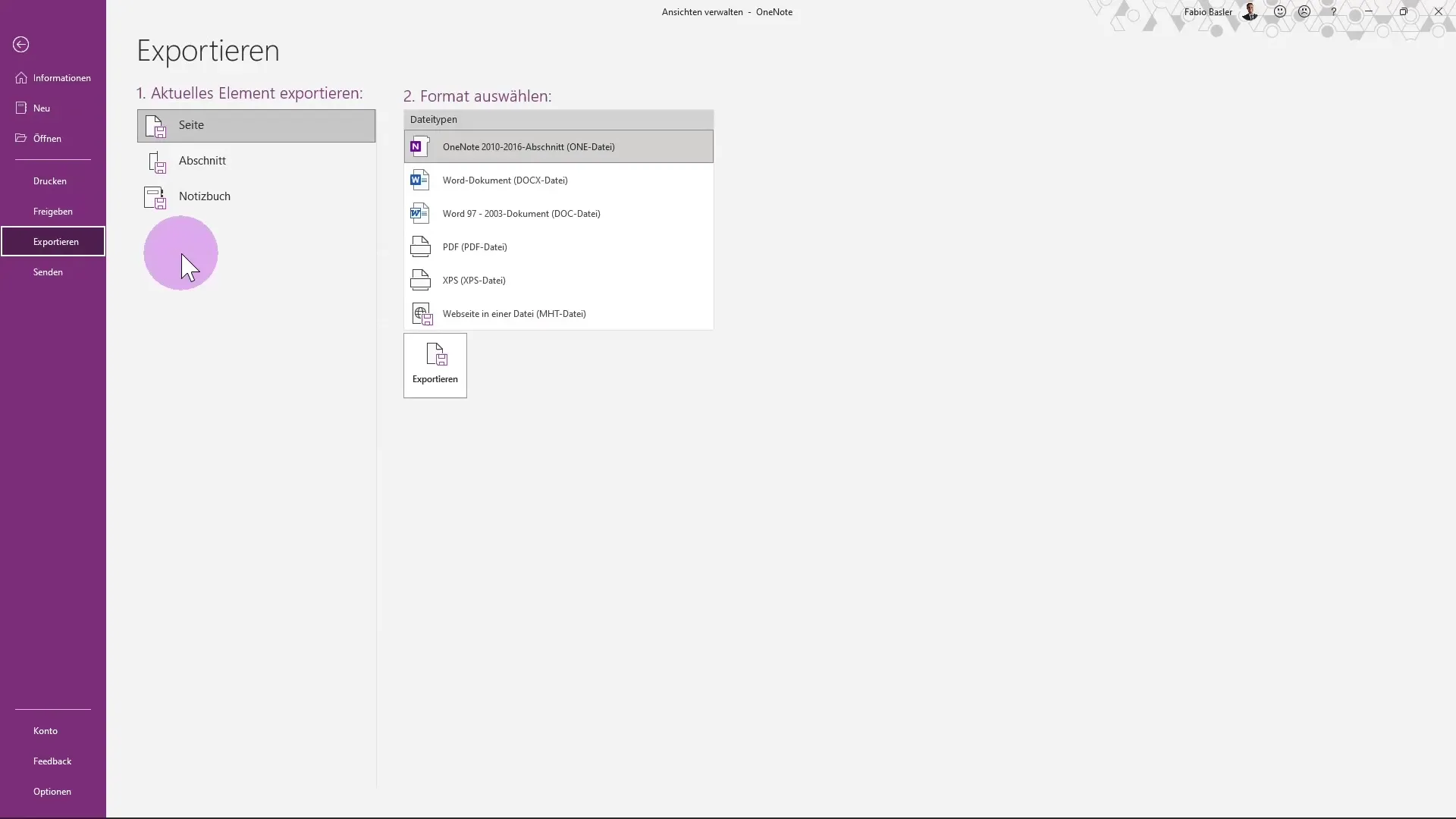Screen dimensions: 1456x819
Task: Open the Drucken page
Action: pos(53,181)
